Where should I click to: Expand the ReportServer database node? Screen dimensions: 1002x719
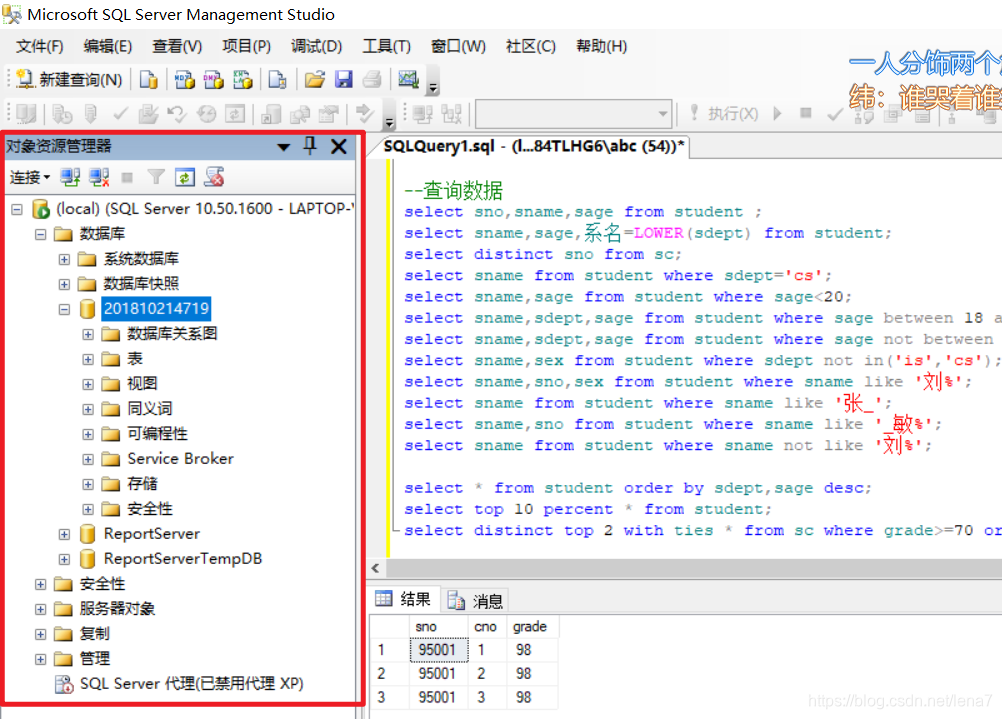point(64,534)
